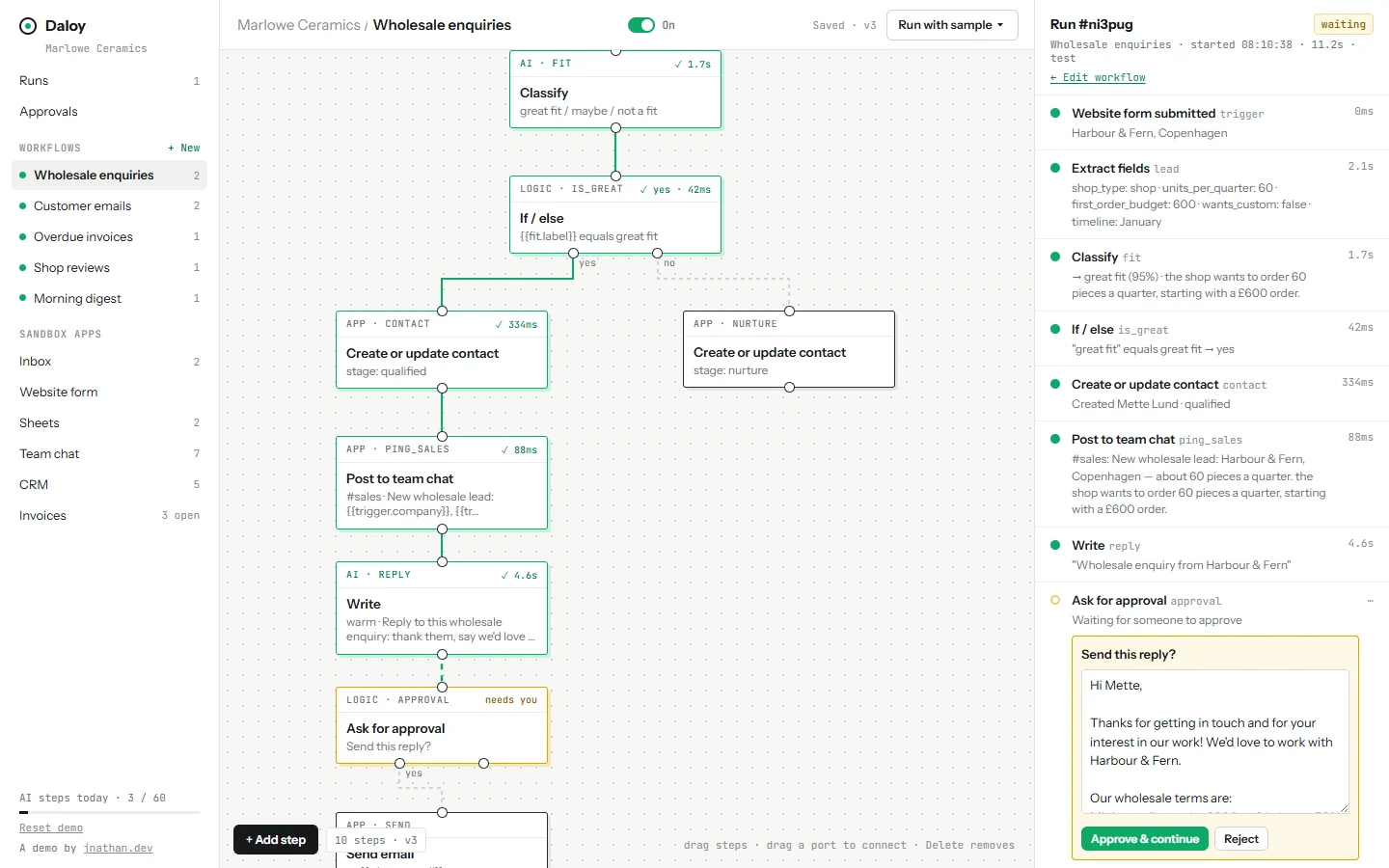Select the Customer emails workflow
Viewport: 1389px width, 868px height.
click(109, 206)
